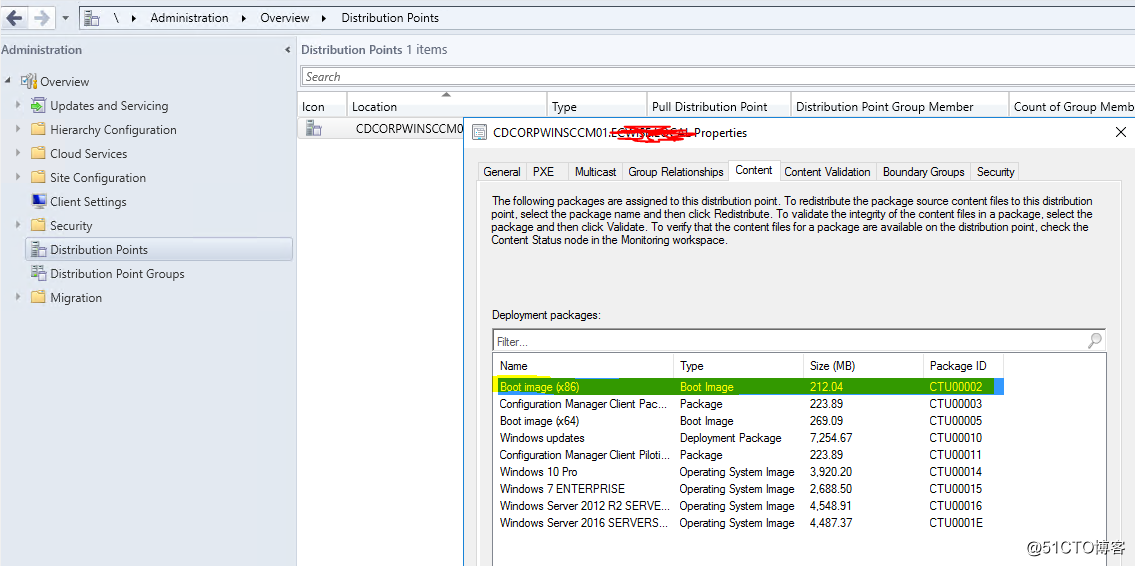Select the Windows 10 Pro image
This screenshot has height=566, width=1135.
coord(748,472)
